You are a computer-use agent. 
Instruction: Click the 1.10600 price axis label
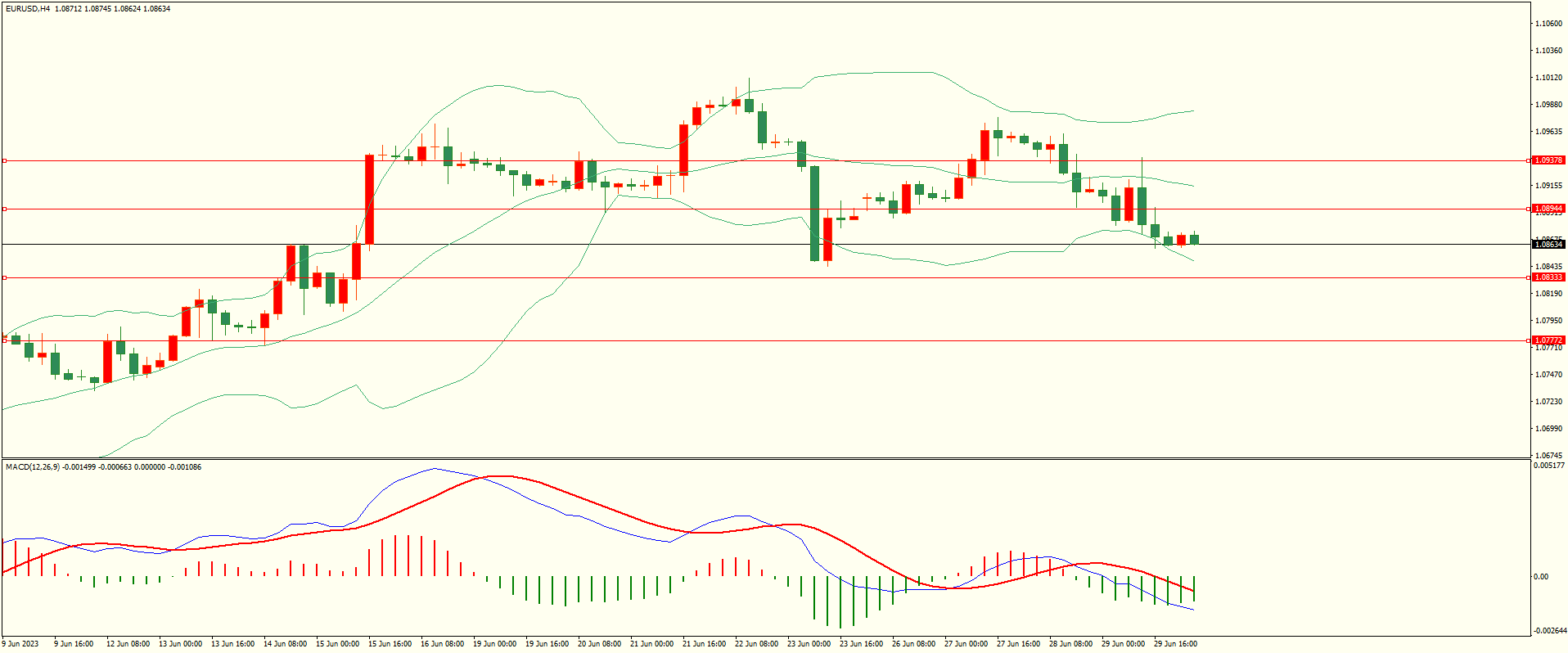tap(1548, 24)
